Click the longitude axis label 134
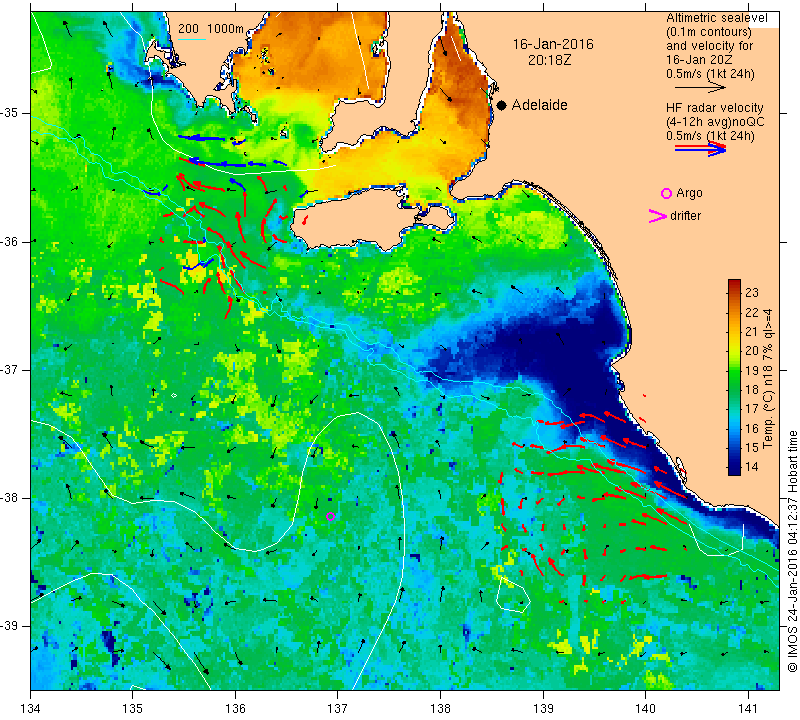The width and height of the screenshot is (800, 720). [x=31, y=709]
